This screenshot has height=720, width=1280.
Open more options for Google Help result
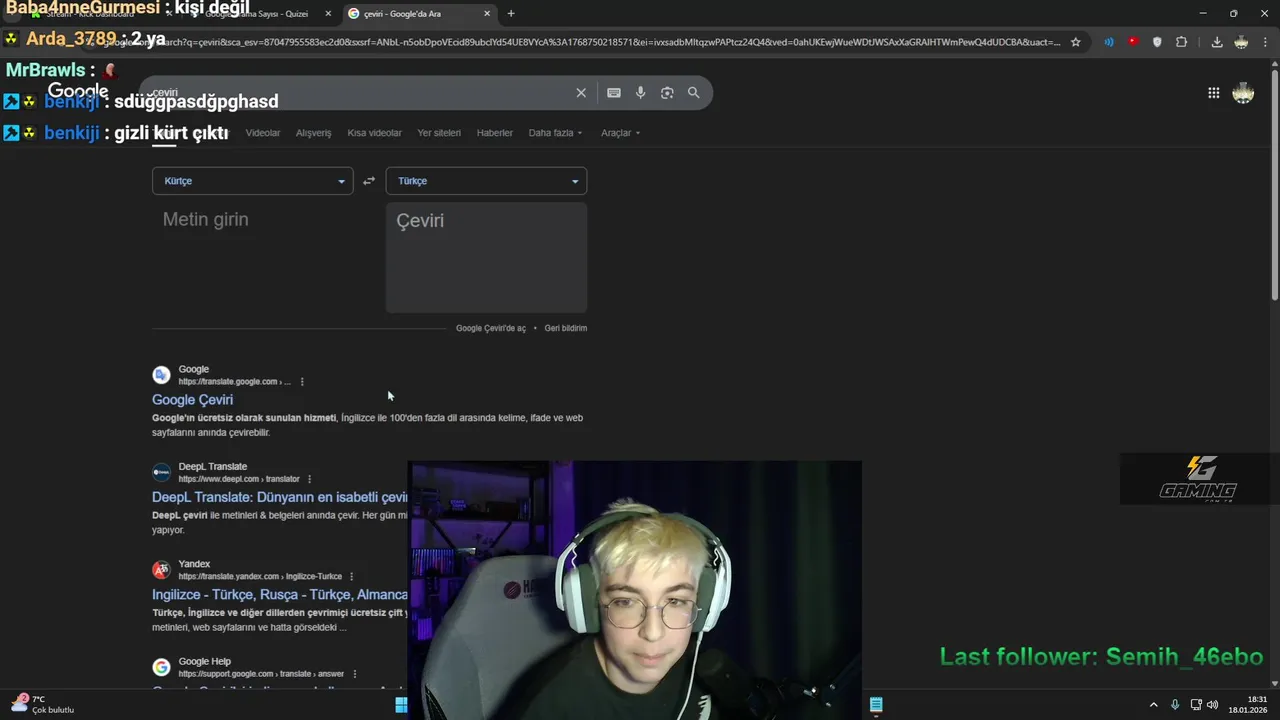coord(355,674)
